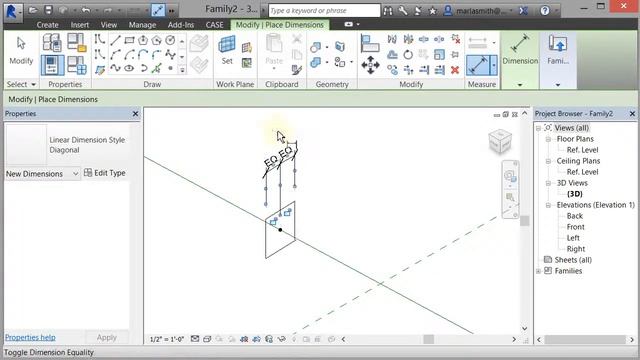Click the keyword search input field
The image size is (640, 360).
point(324,11)
